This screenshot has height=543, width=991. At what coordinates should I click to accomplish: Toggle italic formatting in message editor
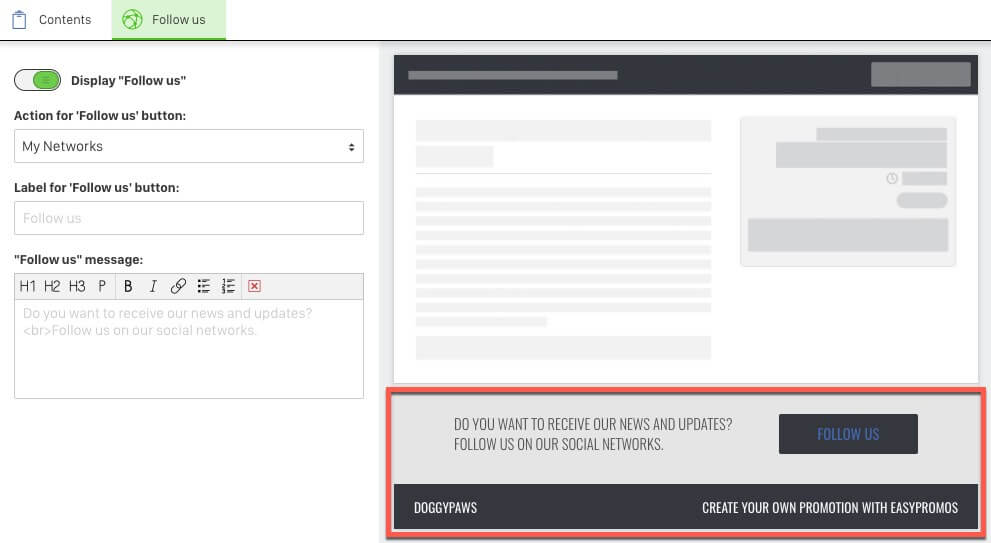[153, 286]
